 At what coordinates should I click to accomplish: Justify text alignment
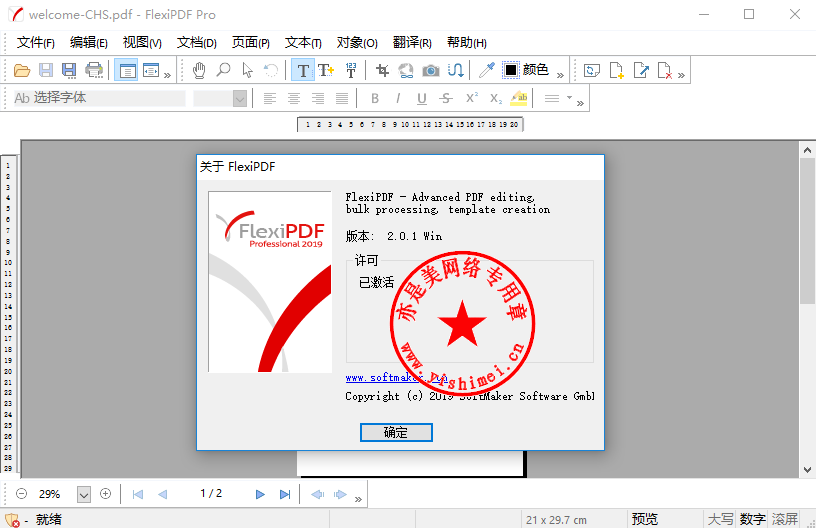pos(342,98)
